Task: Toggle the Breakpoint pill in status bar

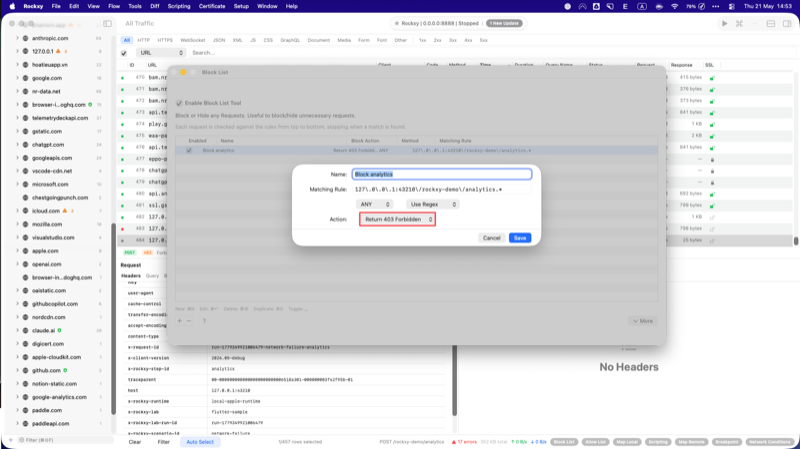Action: click(x=727, y=442)
